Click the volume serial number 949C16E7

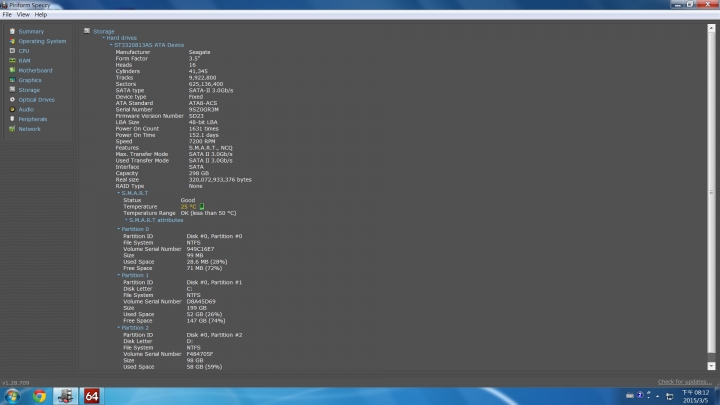(200, 249)
